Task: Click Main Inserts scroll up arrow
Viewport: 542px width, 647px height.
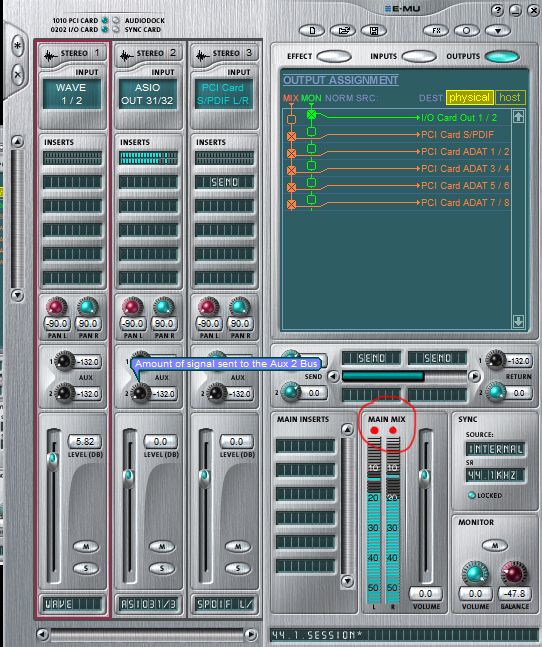Action: point(347,430)
